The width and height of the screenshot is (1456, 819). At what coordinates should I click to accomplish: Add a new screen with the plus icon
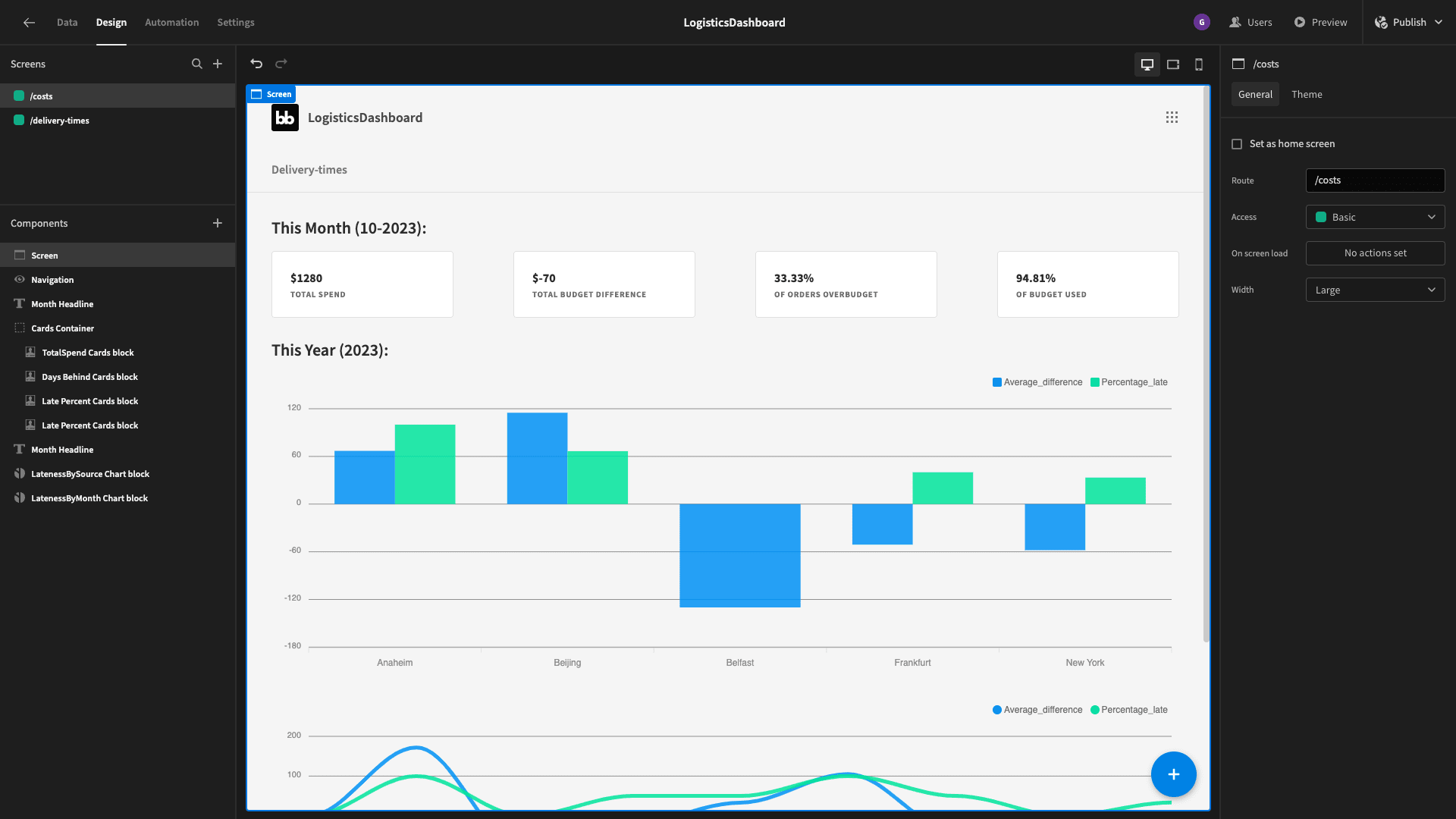click(218, 64)
